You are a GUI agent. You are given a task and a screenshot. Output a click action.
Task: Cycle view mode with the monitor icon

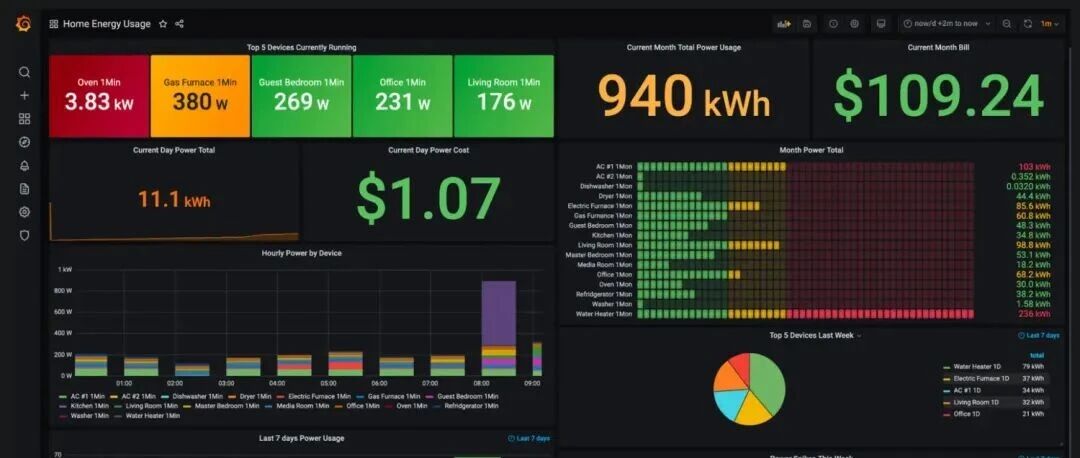[x=880, y=24]
